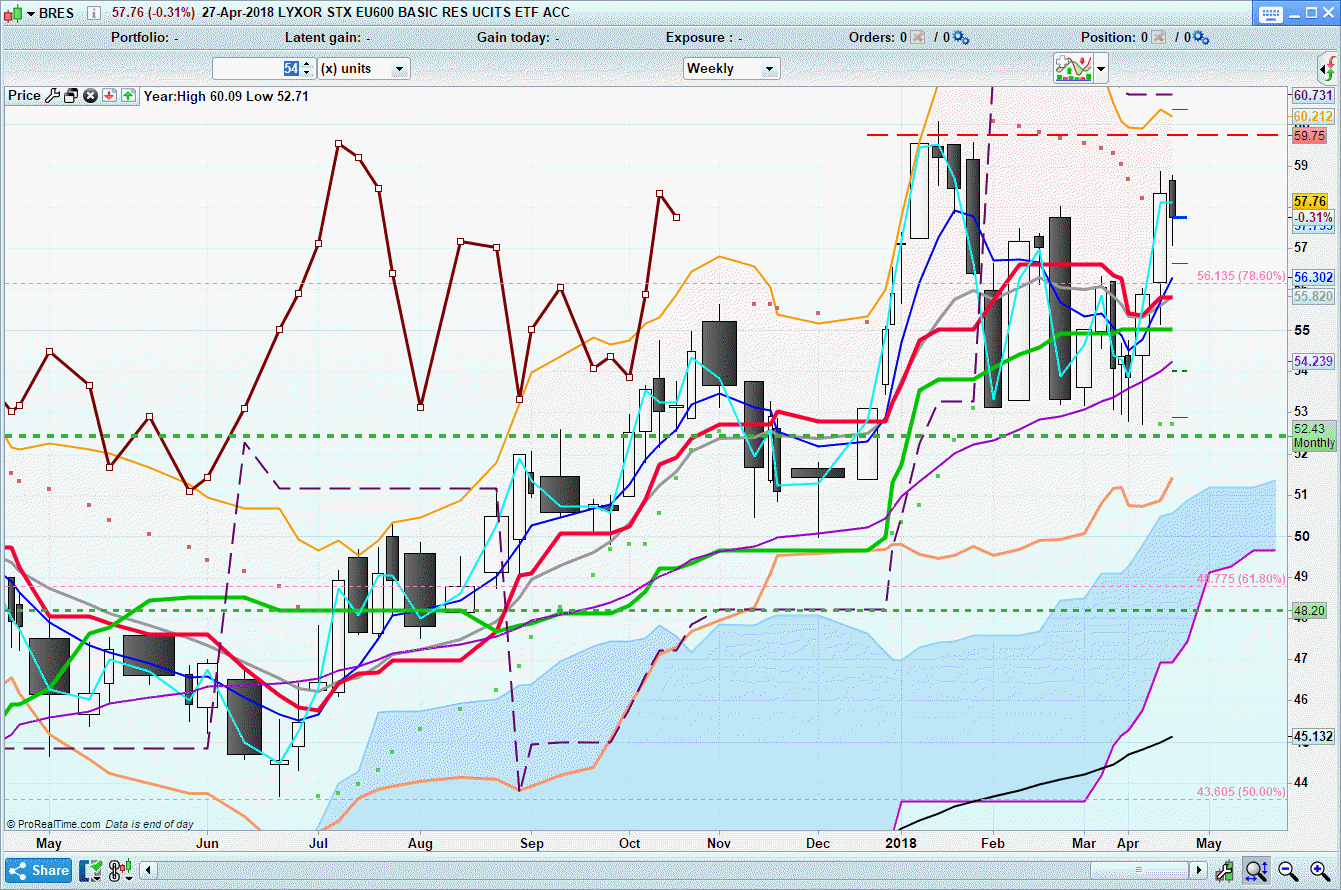Click the 'Year:High 60.09 Low 52.71' text
The height and width of the screenshot is (890, 1341).
(x=226, y=96)
